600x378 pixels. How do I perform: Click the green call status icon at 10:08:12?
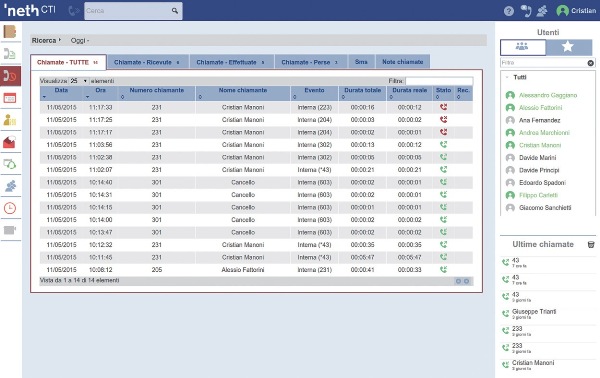443,269
